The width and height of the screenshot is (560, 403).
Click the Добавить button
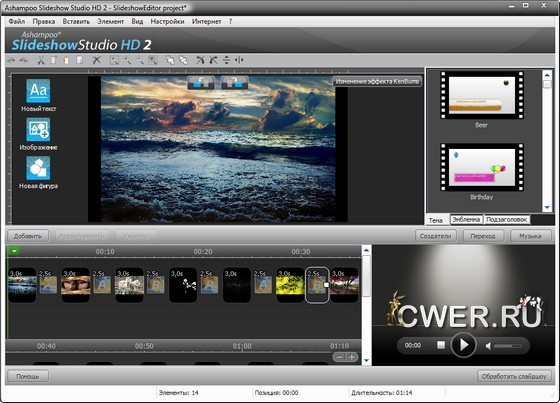point(28,236)
